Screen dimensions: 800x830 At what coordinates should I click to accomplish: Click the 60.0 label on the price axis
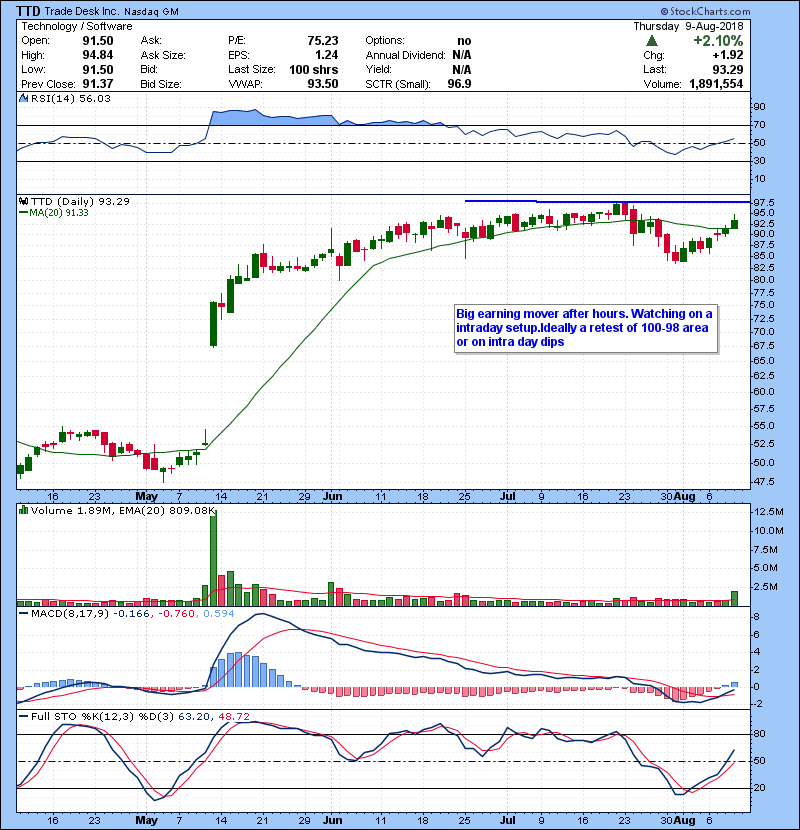763,392
